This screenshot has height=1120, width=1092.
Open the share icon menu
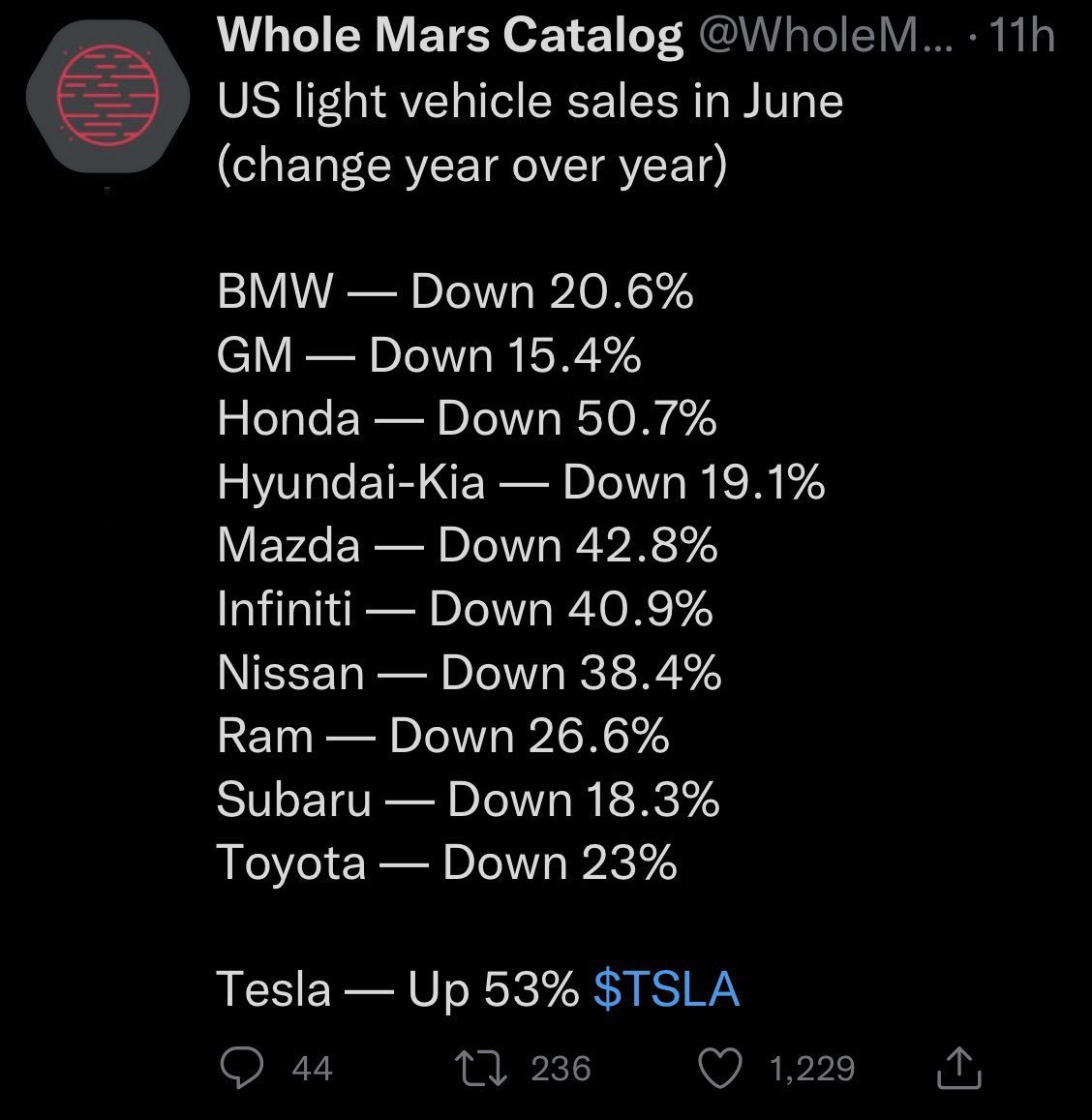tap(959, 1067)
